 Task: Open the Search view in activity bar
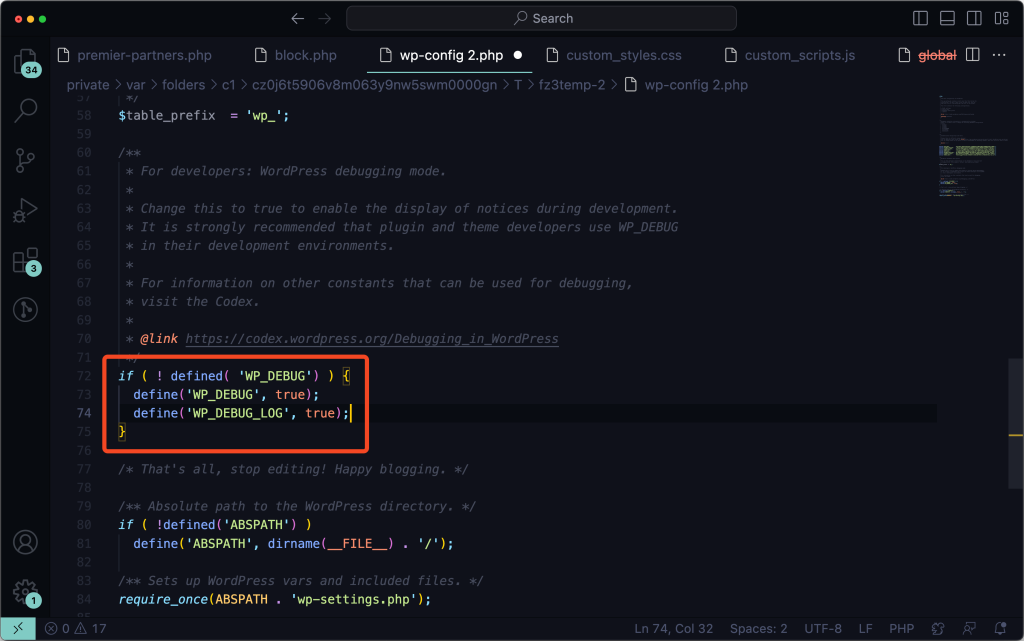(x=25, y=111)
